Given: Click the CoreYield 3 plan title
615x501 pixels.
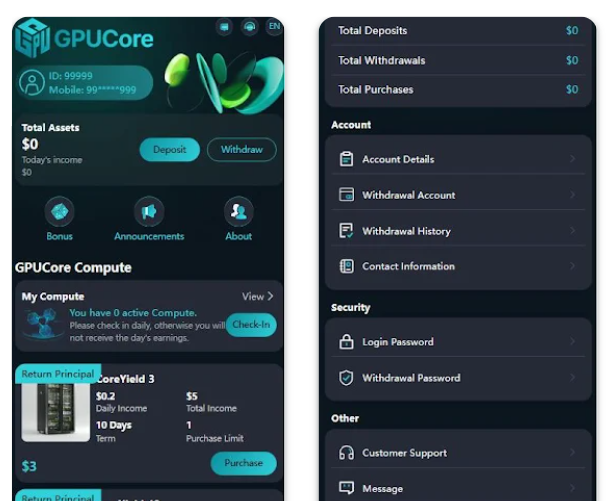Looking at the screenshot, I should click(x=125, y=379).
